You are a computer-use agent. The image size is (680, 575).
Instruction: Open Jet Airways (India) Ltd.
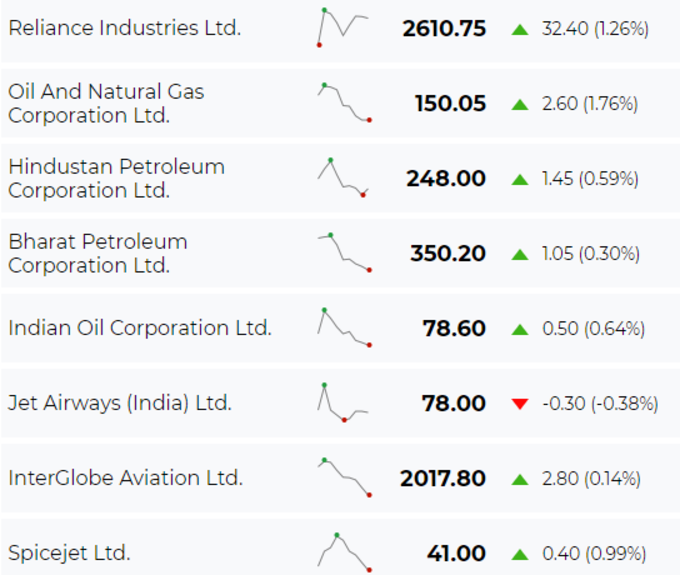pyautogui.click(x=120, y=403)
